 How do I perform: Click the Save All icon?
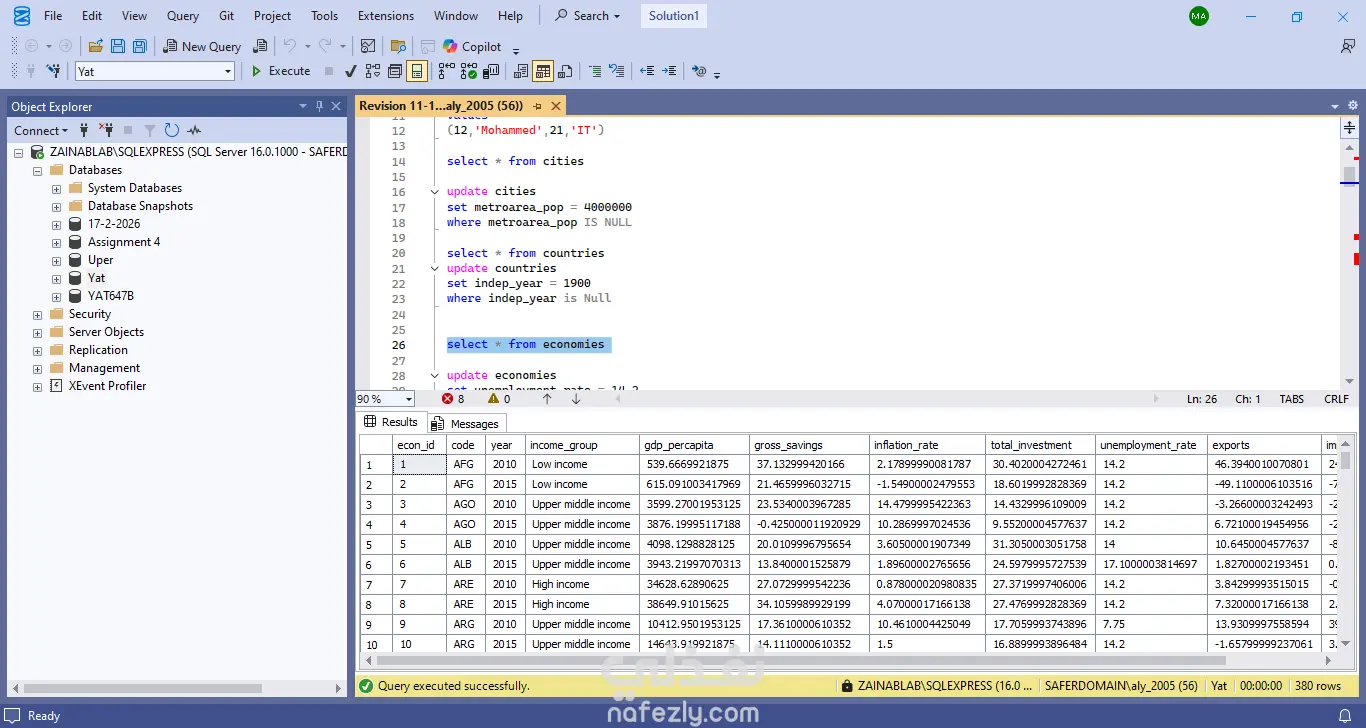(x=139, y=46)
